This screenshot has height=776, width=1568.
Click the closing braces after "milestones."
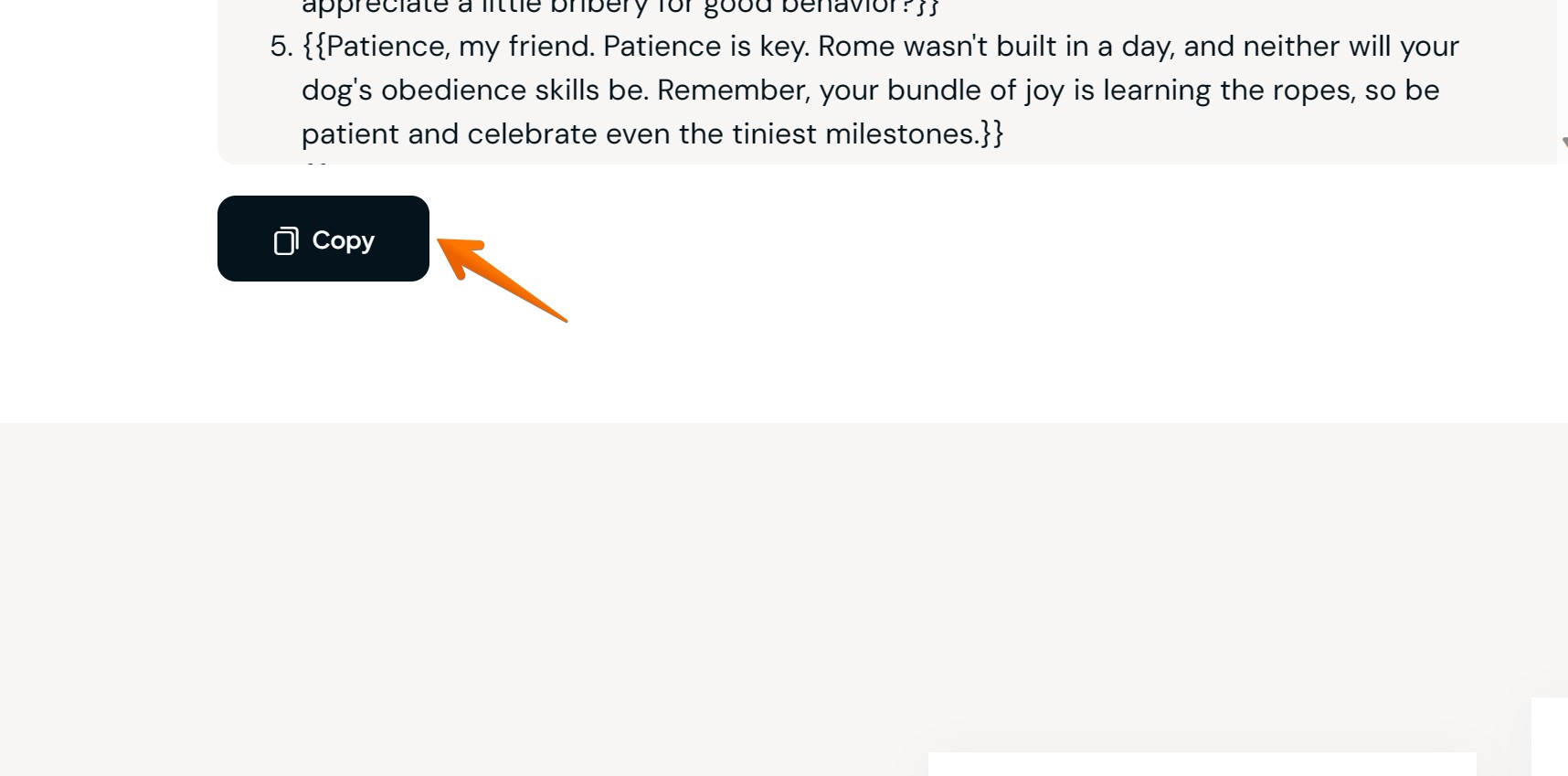click(992, 134)
